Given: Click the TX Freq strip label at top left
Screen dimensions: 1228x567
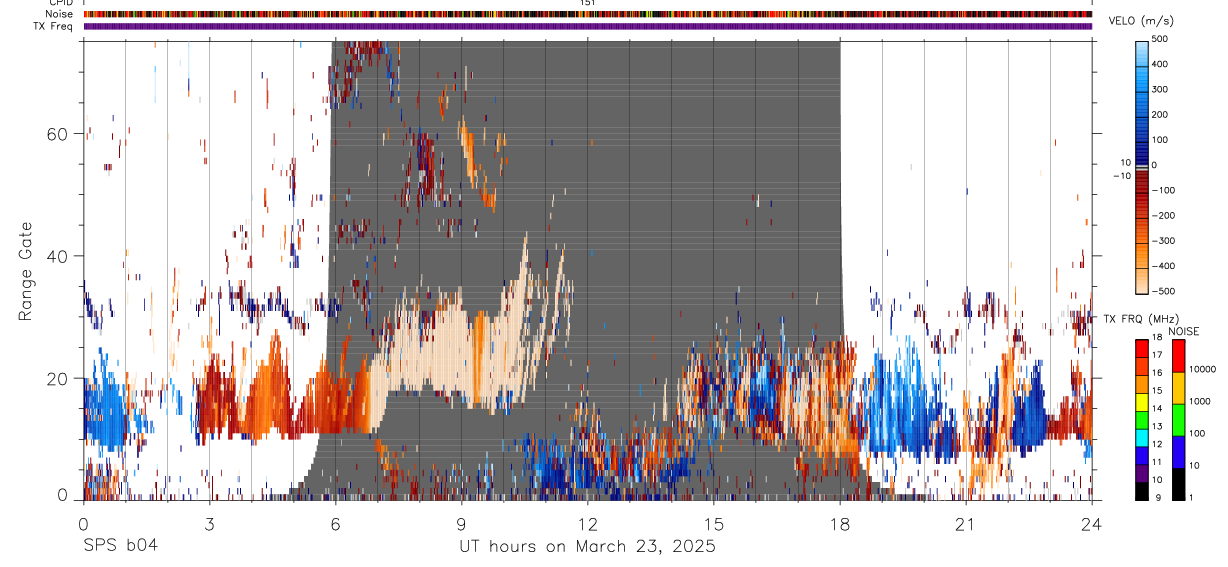Looking at the screenshot, I should tap(53, 26).
